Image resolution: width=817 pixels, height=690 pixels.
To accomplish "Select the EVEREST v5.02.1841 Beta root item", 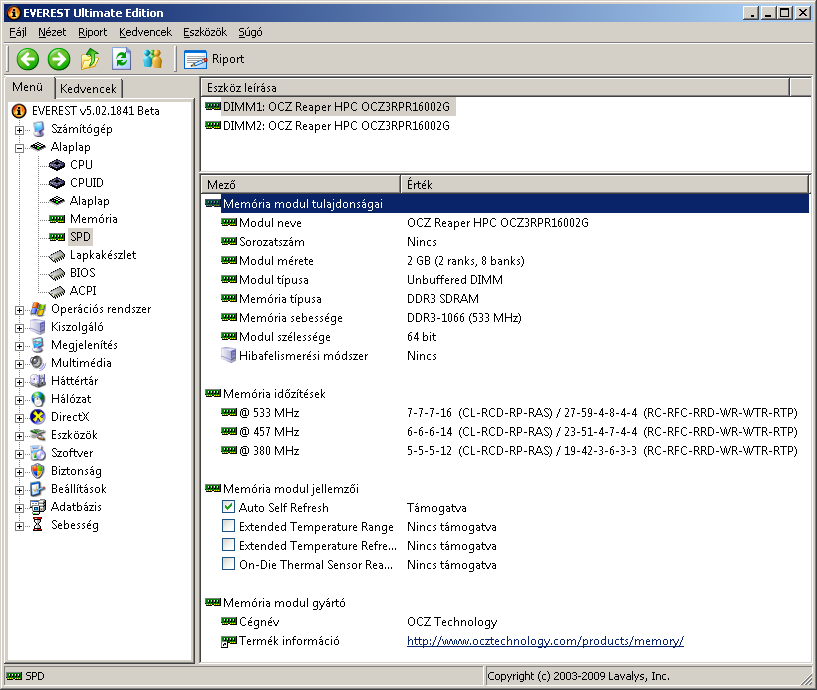I will tap(95, 111).
